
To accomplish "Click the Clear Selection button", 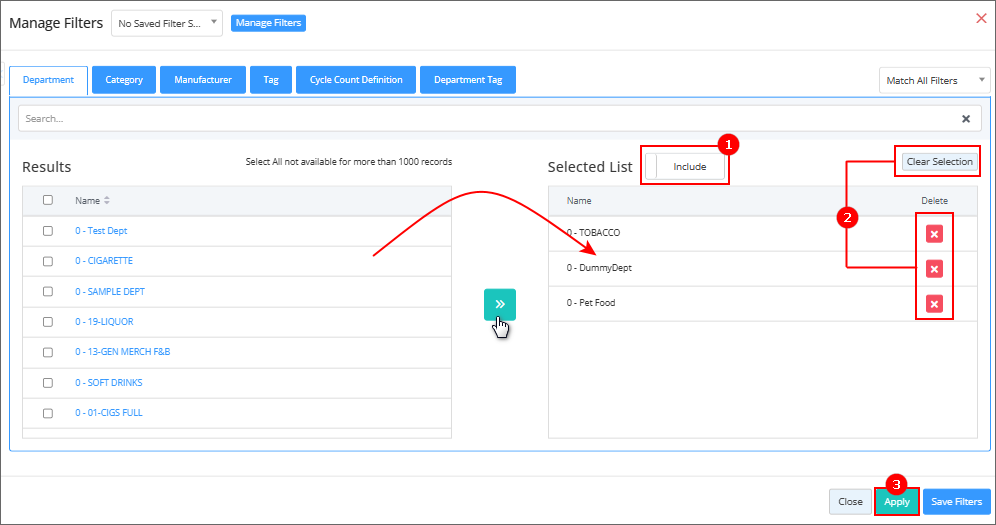I will click(x=938, y=162).
